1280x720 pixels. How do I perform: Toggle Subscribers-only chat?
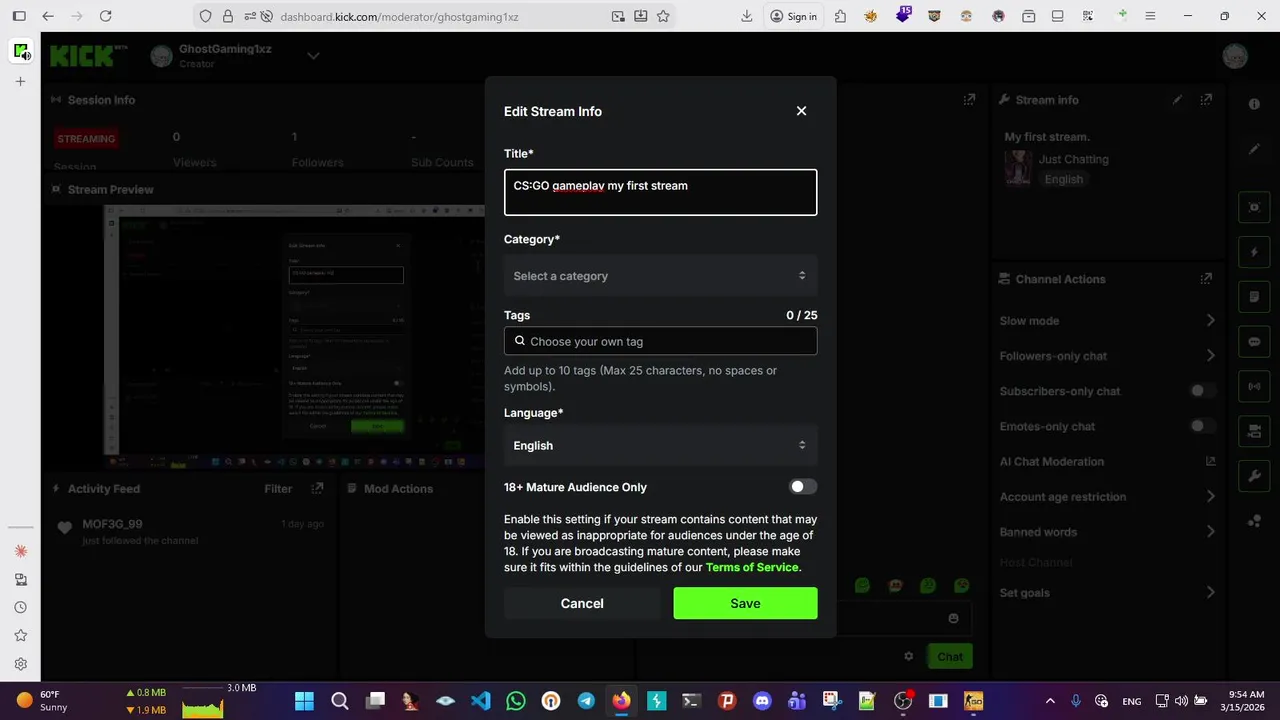(1203, 391)
